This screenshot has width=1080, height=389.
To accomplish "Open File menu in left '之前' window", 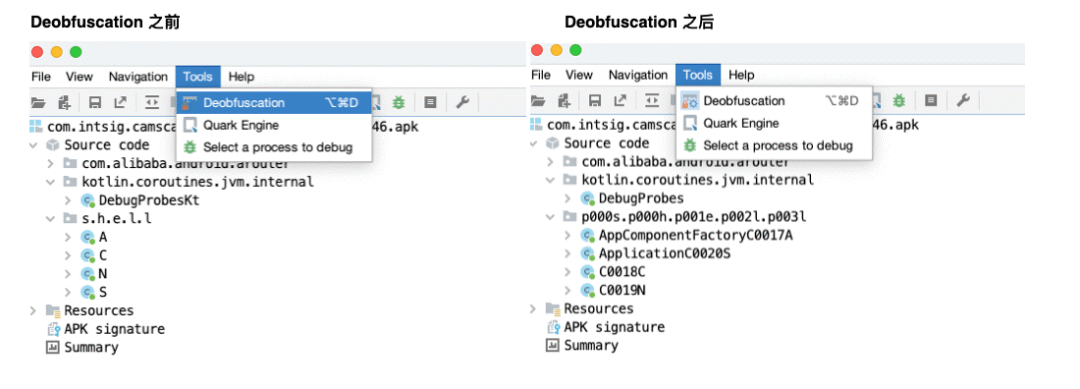I will 41,76.
